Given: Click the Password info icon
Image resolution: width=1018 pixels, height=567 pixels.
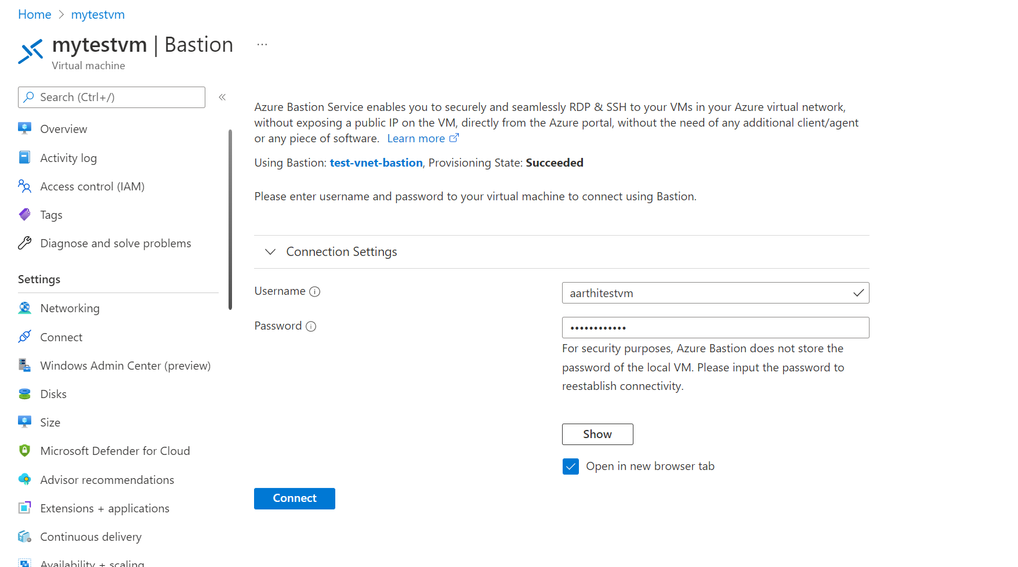Looking at the screenshot, I should [x=311, y=326].
